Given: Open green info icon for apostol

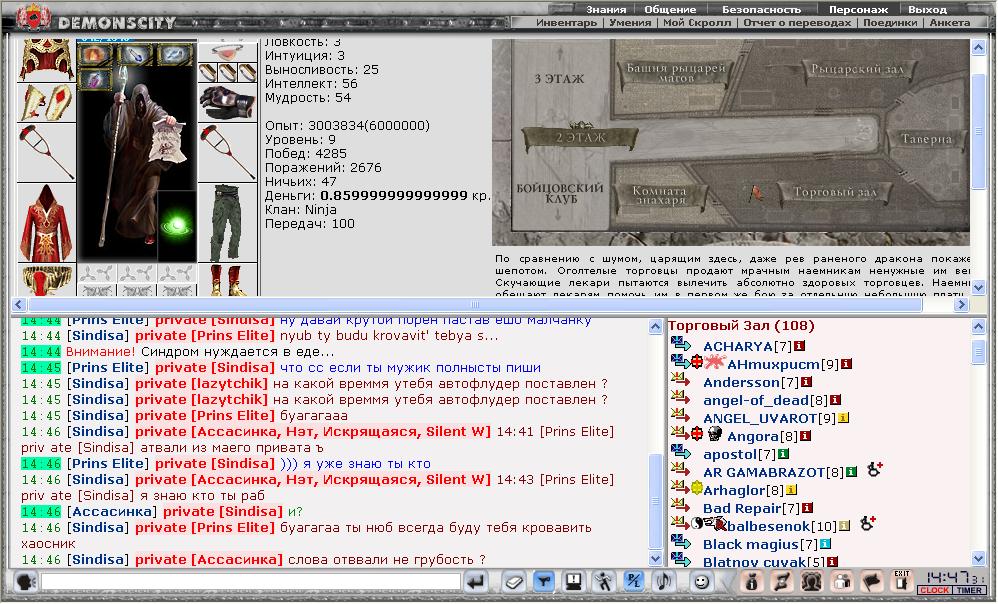Looking at the screenshot, I should [784, 454].
